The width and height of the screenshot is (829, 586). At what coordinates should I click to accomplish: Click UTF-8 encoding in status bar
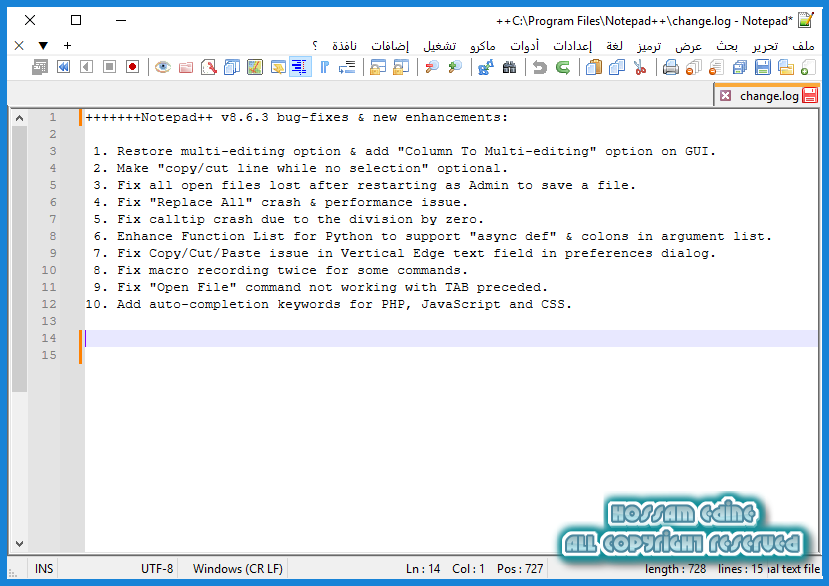(x=156, y=569)
